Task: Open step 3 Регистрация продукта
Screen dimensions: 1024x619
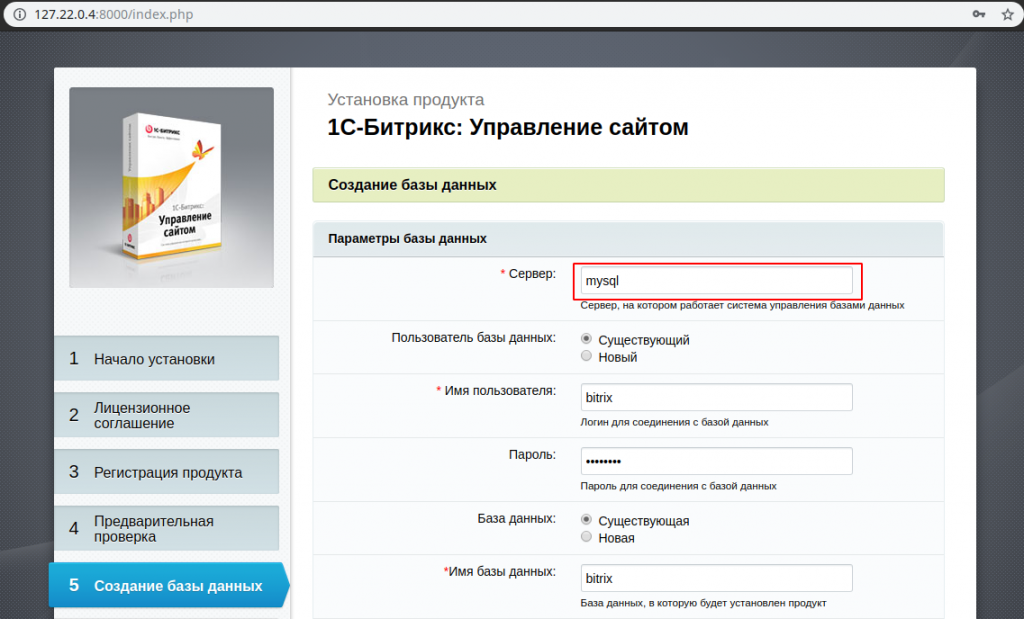Action: (x=167, y=471)
